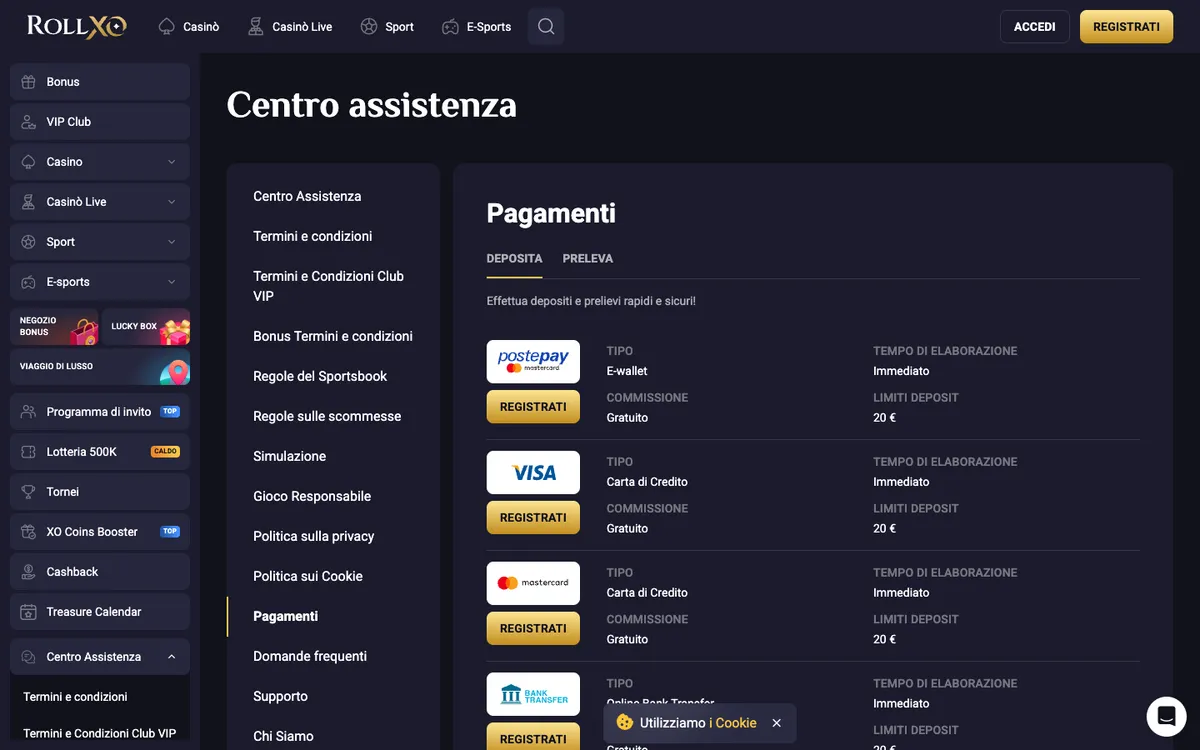
Task: Expand the Sport sidebar chevron
Action: (172, 242)
